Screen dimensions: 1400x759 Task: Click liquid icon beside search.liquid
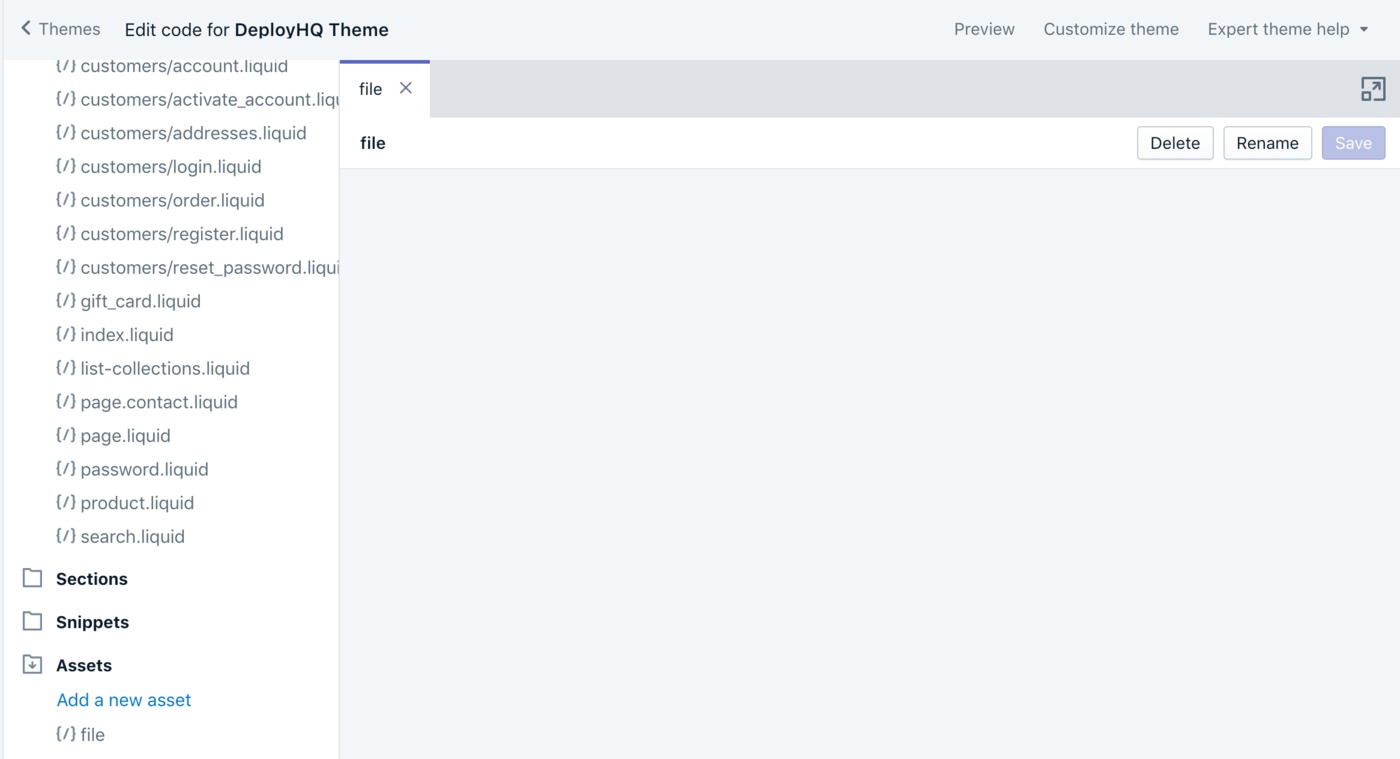[66, 536]
